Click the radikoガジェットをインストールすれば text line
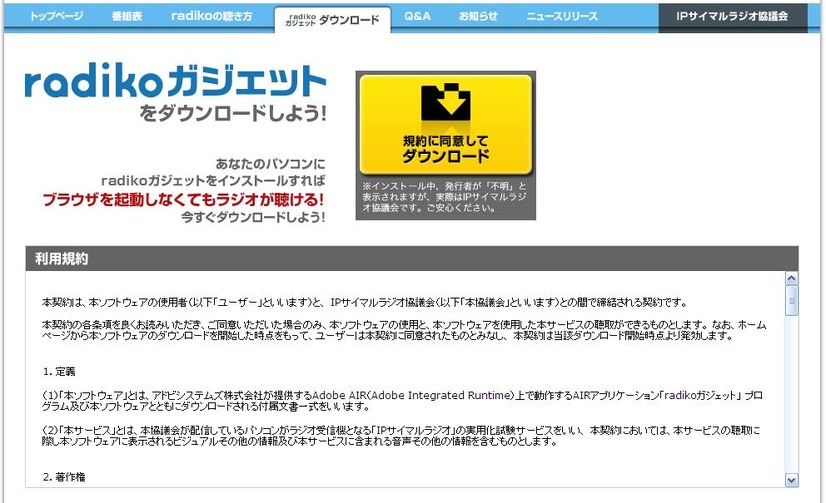Screen dimensions: 826x503 [x=213, y=181]
